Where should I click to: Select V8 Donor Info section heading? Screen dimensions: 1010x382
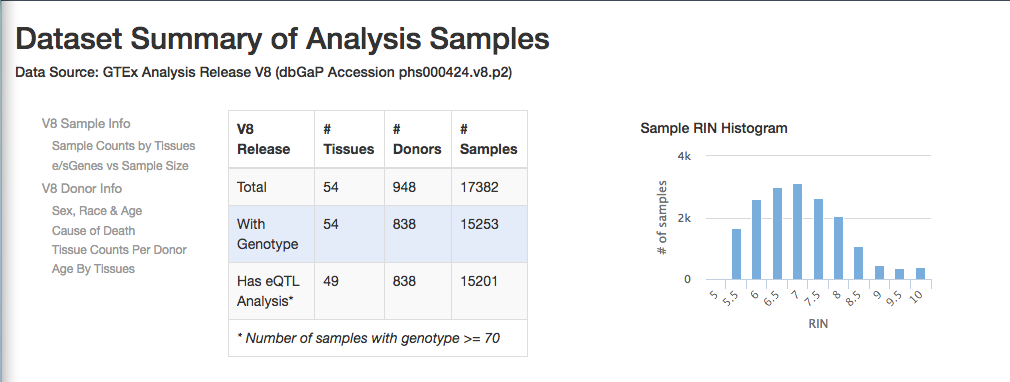point(82,188)
